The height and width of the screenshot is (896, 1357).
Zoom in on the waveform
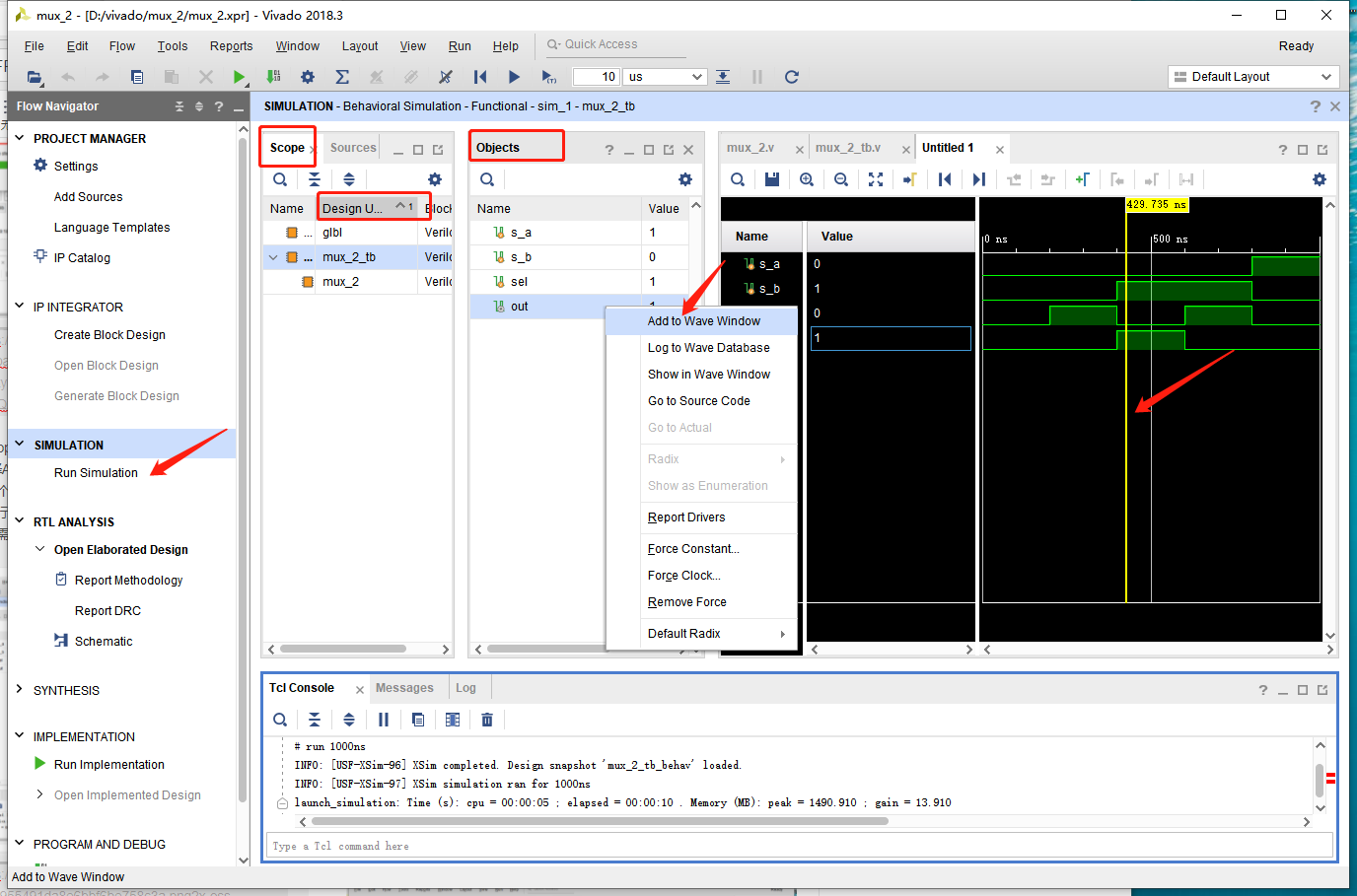pos(807,179)
